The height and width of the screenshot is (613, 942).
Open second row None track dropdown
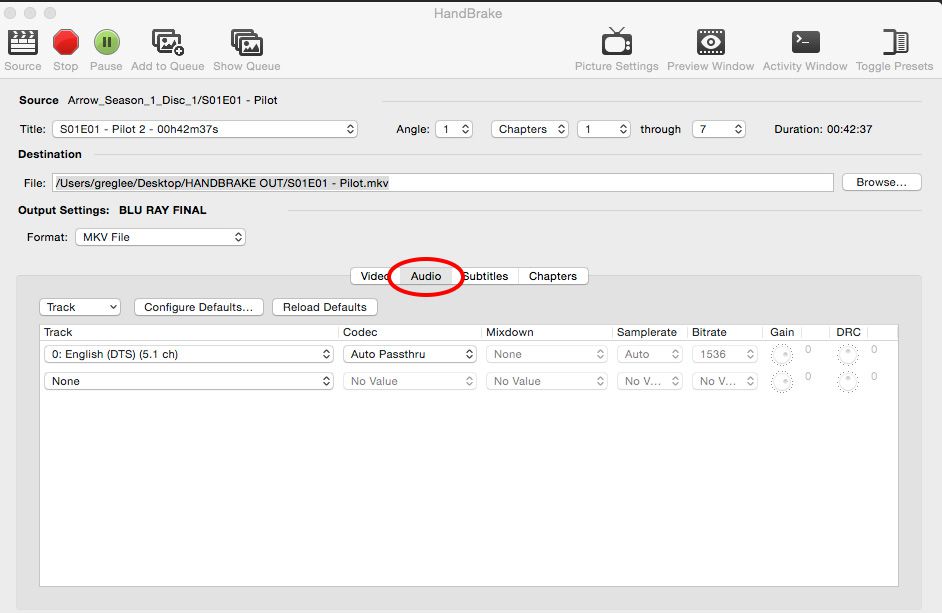coord(189,381)
